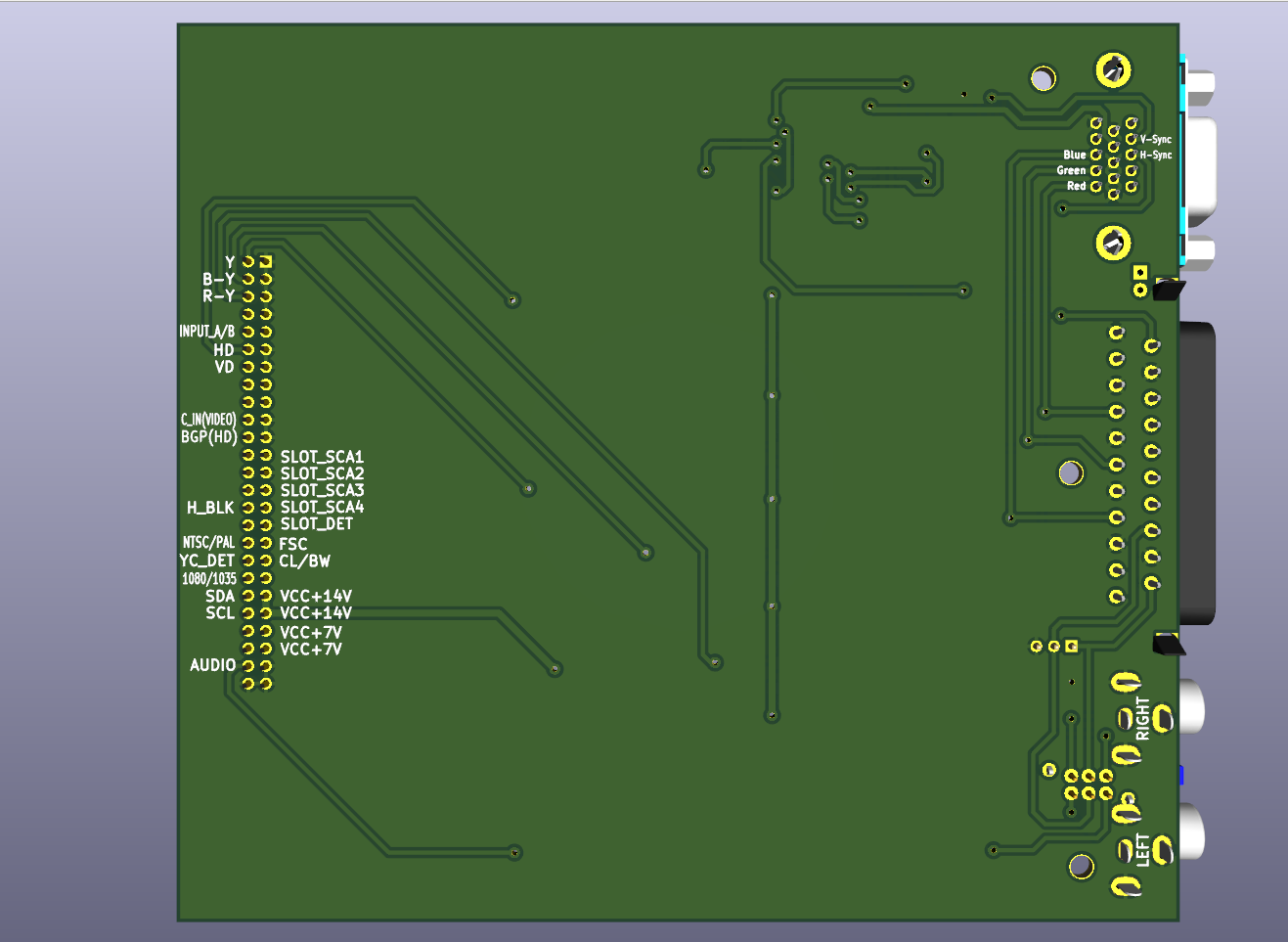
Task: Click the 1080/1035 label
Action: pos(209,579)
